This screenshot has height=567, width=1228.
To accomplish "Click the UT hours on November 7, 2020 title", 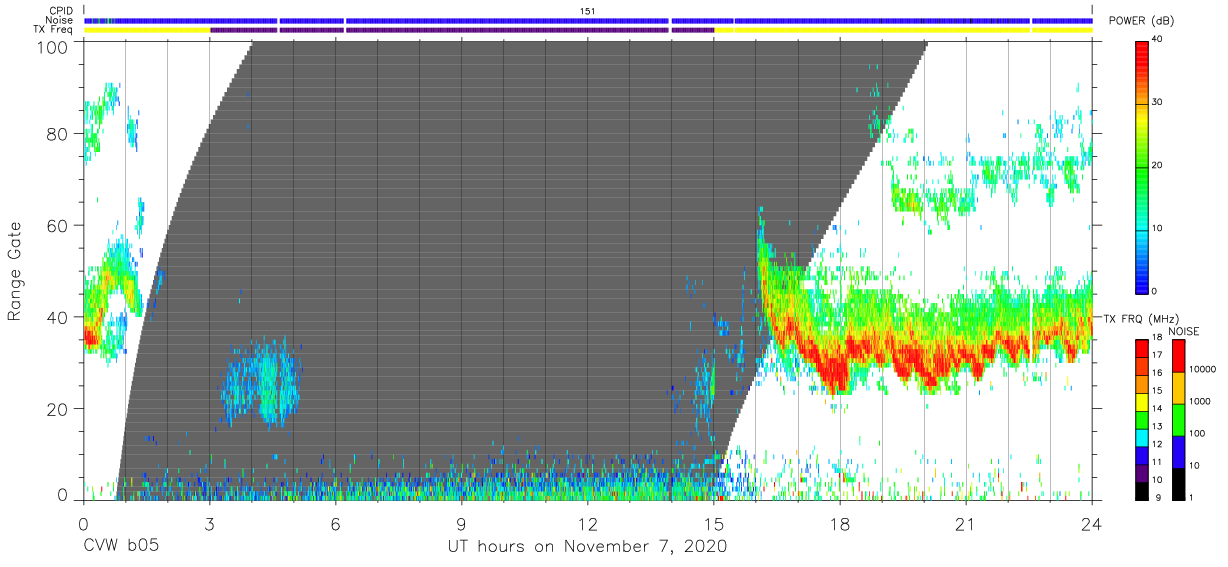I will click(x=587, y=547).
